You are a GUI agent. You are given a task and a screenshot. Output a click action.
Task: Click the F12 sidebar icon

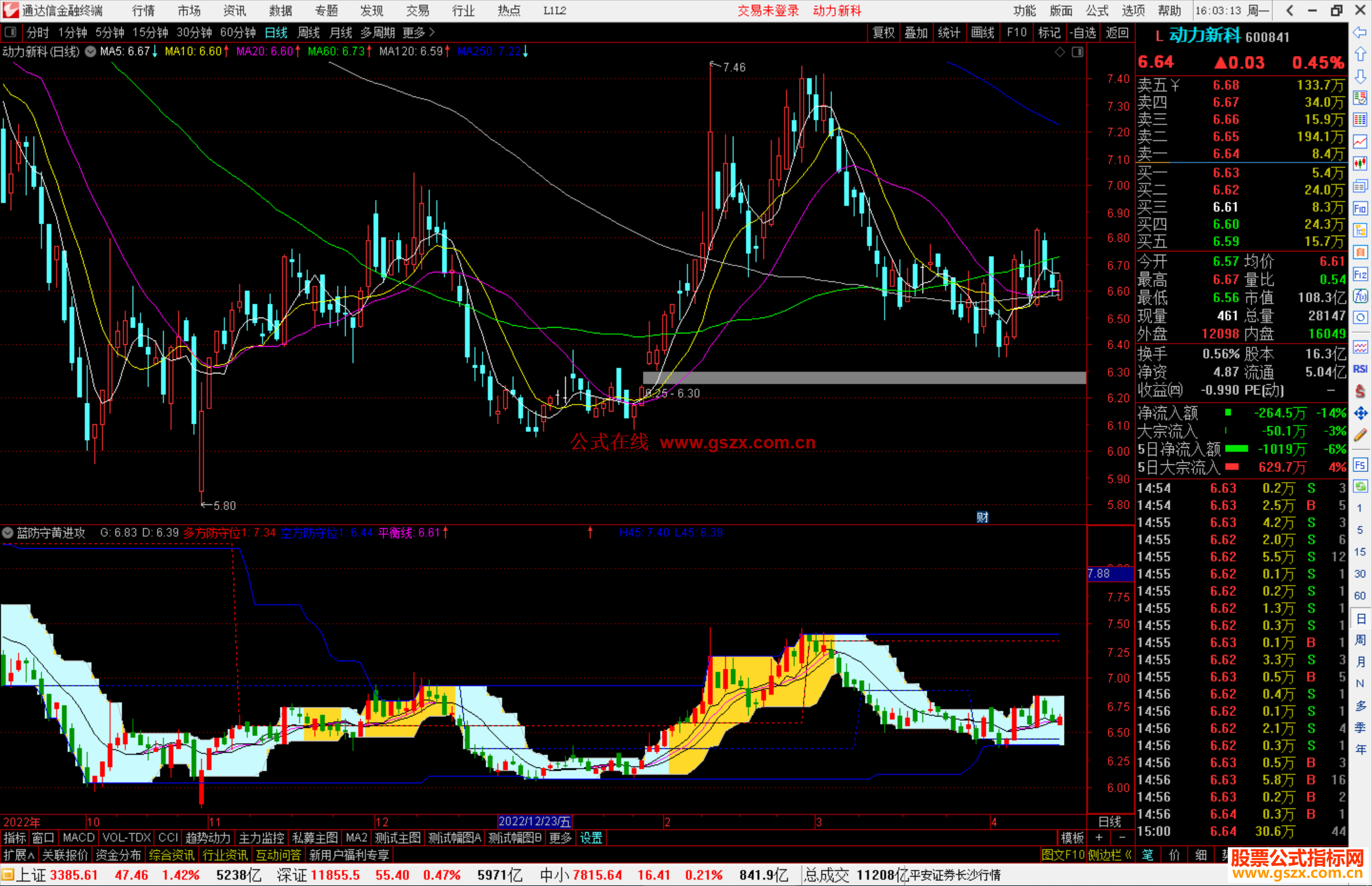[1360, 274]
